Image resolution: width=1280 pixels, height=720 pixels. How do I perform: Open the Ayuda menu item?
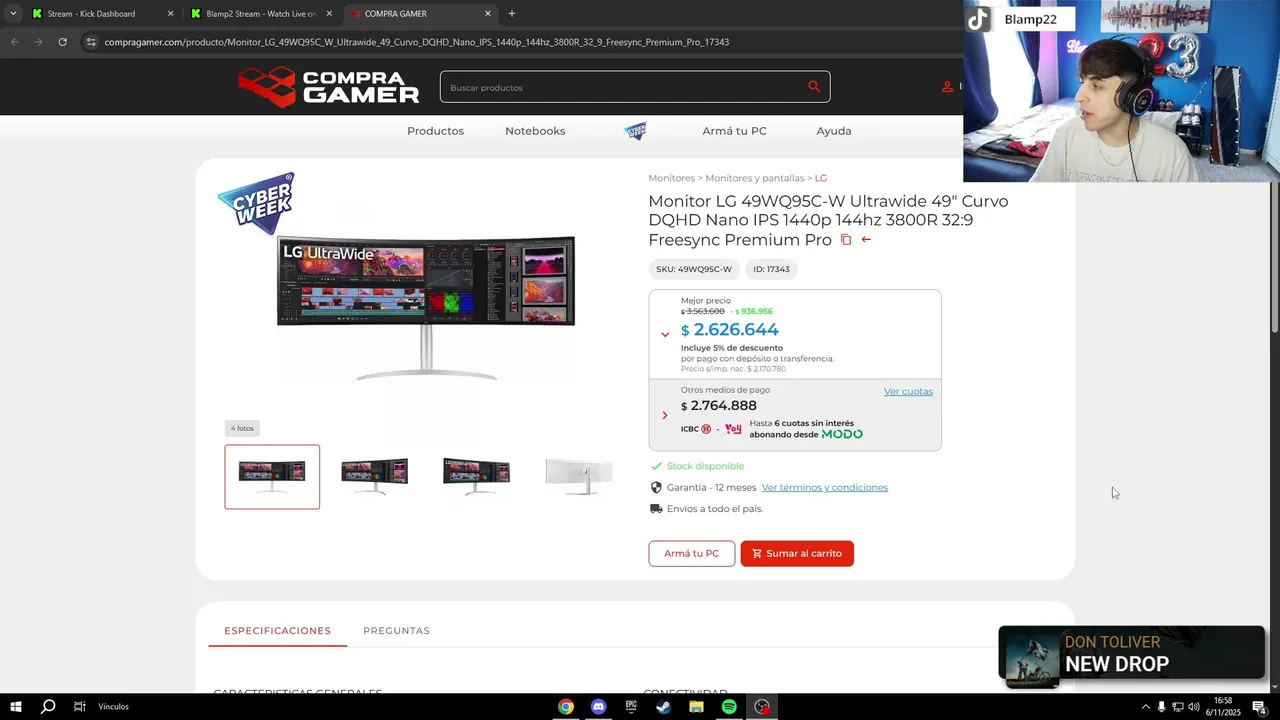pyautogui.click(x=834, y=131)
